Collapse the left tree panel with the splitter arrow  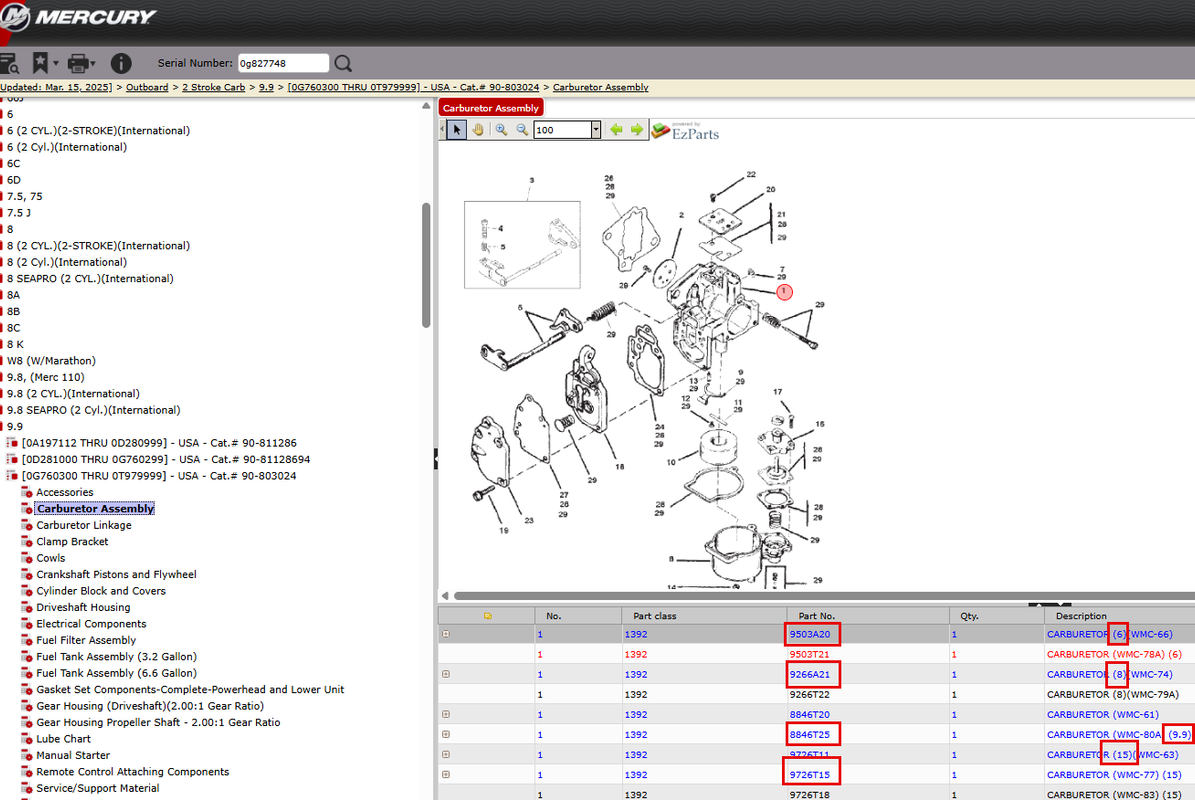click(436, 459)
